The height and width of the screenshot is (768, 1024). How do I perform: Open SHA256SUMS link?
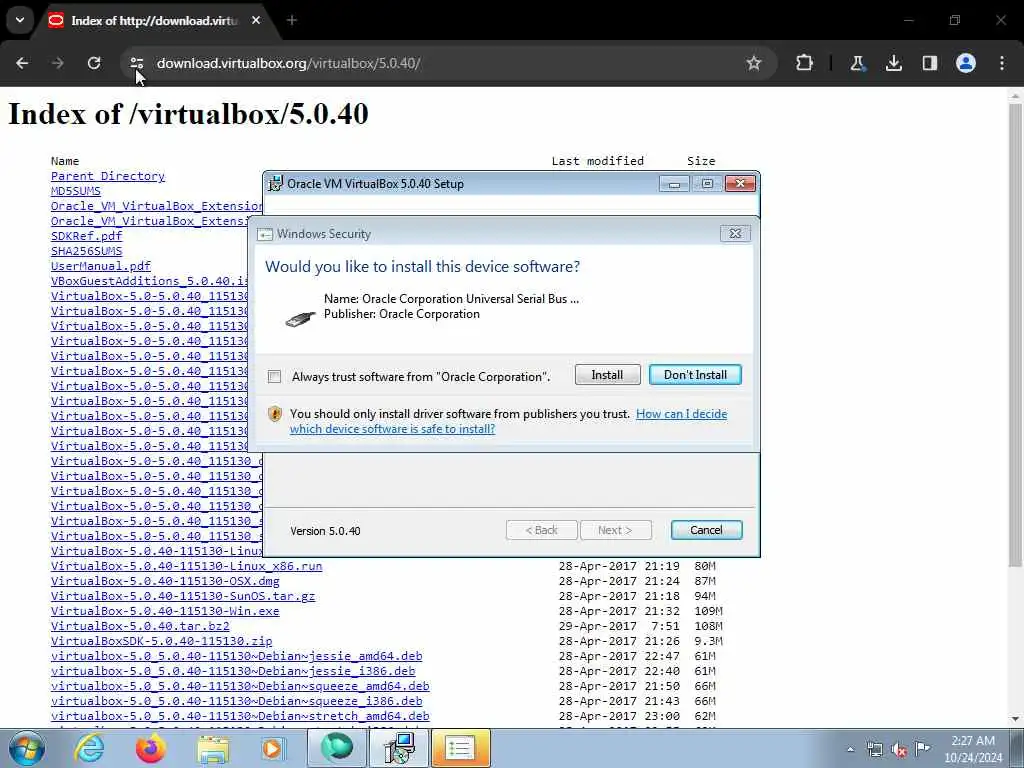(x=87, y=251)
